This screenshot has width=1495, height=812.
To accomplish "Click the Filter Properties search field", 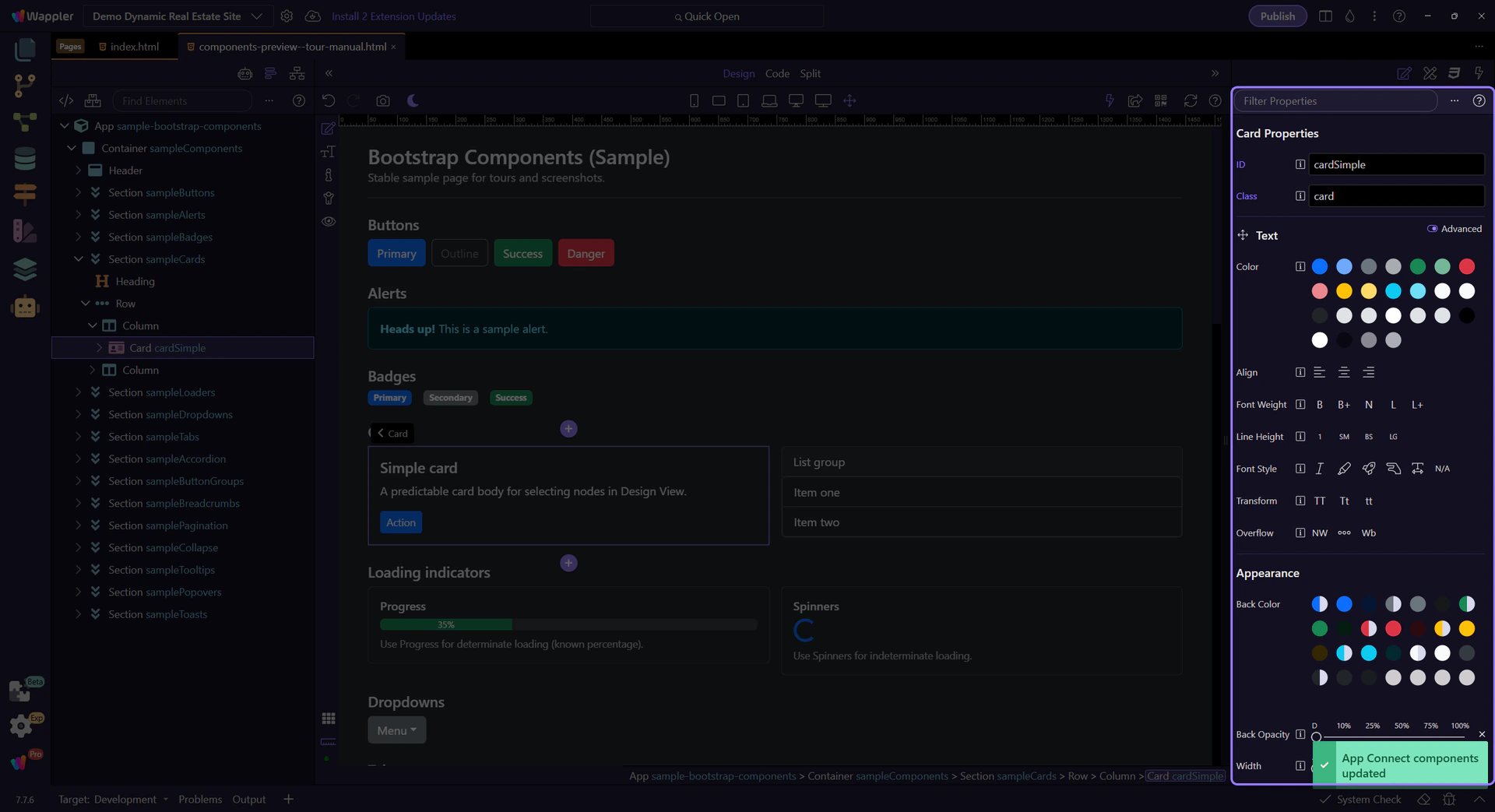I will (x=1335, y=101).
